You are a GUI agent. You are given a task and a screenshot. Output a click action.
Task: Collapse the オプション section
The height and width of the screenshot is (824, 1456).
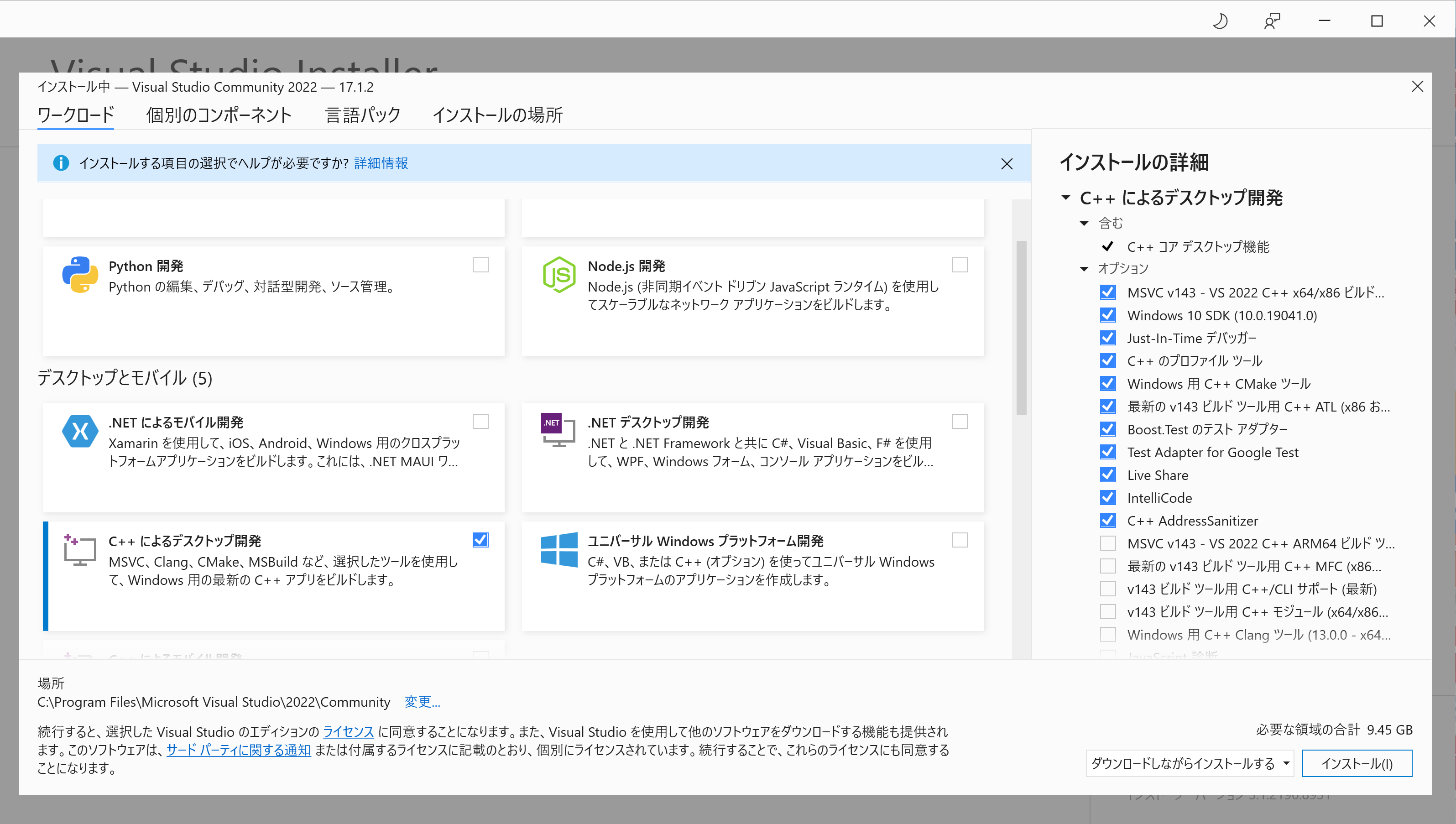1084,269
